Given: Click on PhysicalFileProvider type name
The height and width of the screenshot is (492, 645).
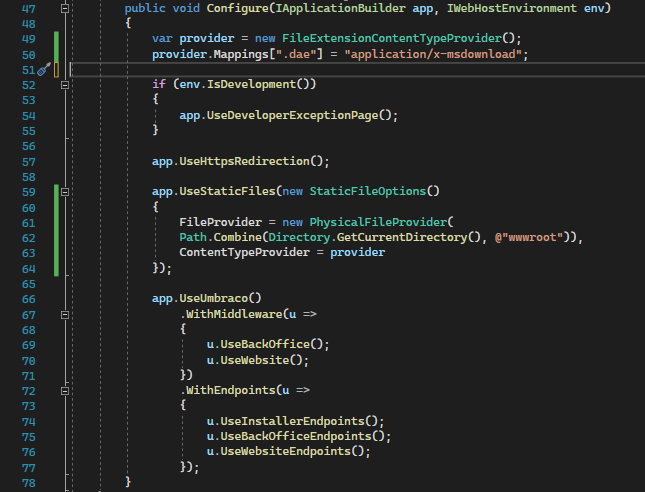Looking at the screenshot, I should click(378, 222).
